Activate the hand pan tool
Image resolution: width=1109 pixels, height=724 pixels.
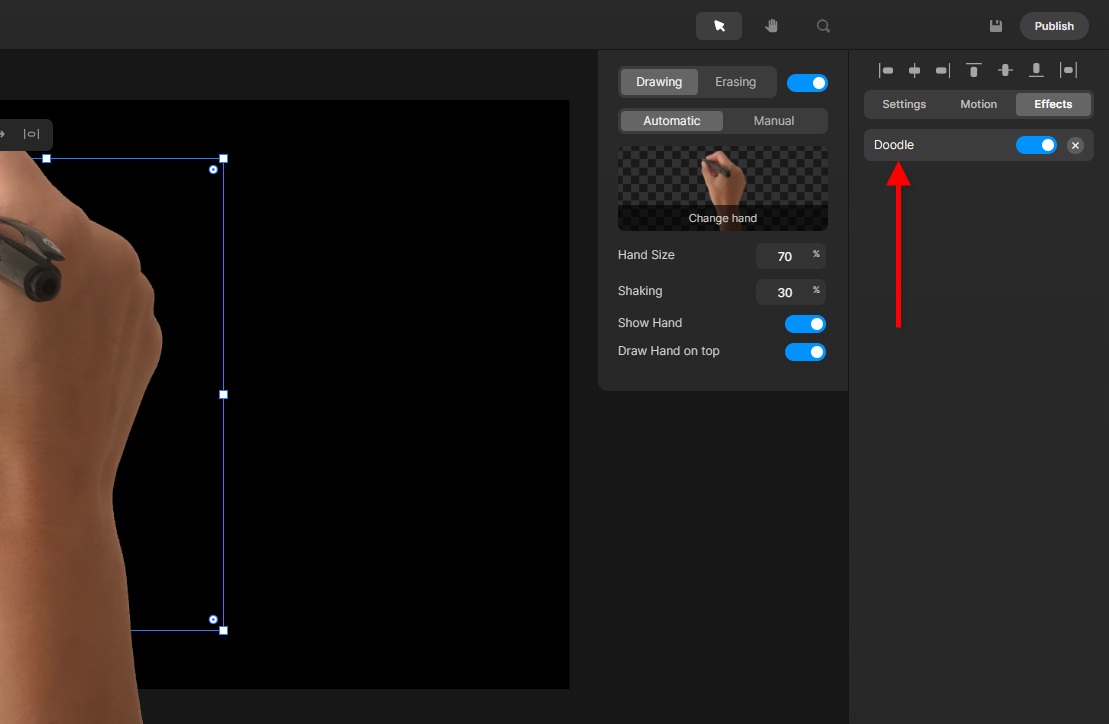pyautogui.click(x=771, y=26)
